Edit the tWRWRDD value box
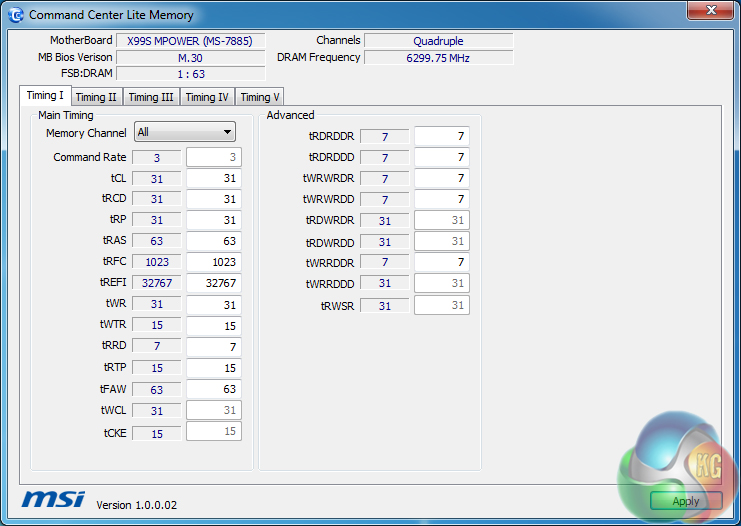This screenshot has height=526, width=741. point(441,199)
